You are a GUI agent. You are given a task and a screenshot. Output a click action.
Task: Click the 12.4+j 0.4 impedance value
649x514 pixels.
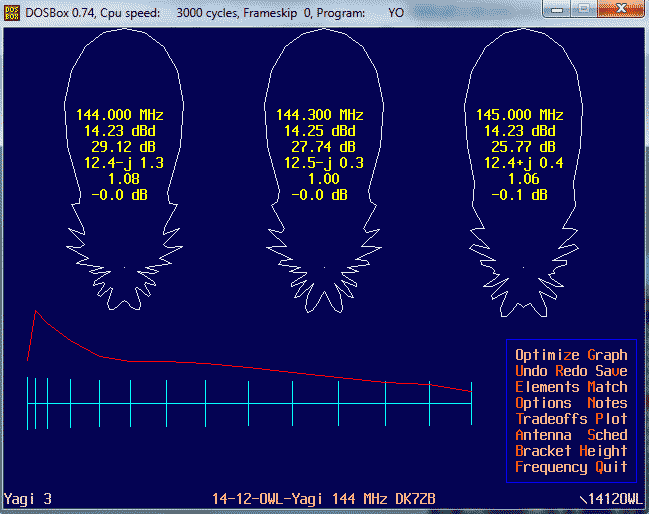(x=524, y=163)
